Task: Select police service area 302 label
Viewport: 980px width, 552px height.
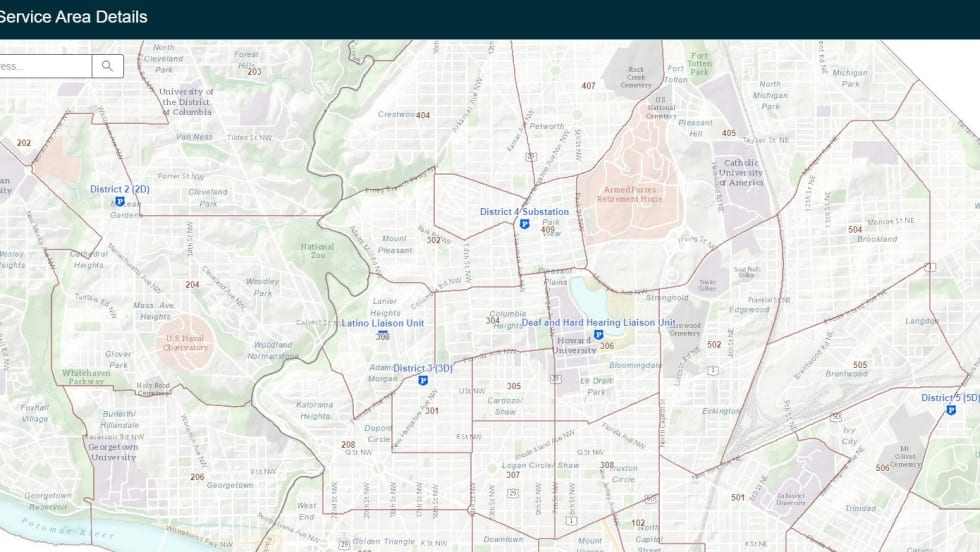Action: pyautogui.click(x=433, y=240)
